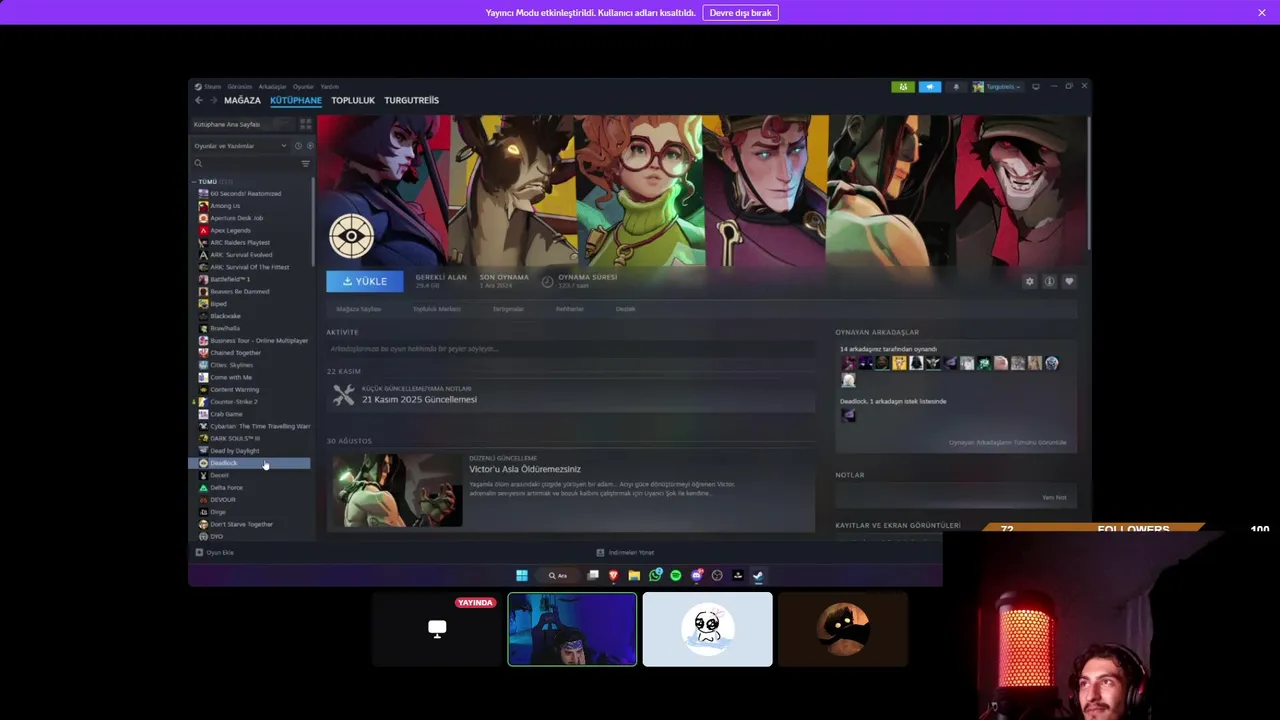Screen dimensions: 1280x720
Task: Open 21 Kasım 2025 Güncellemesi news
Action: click(419, 399)
